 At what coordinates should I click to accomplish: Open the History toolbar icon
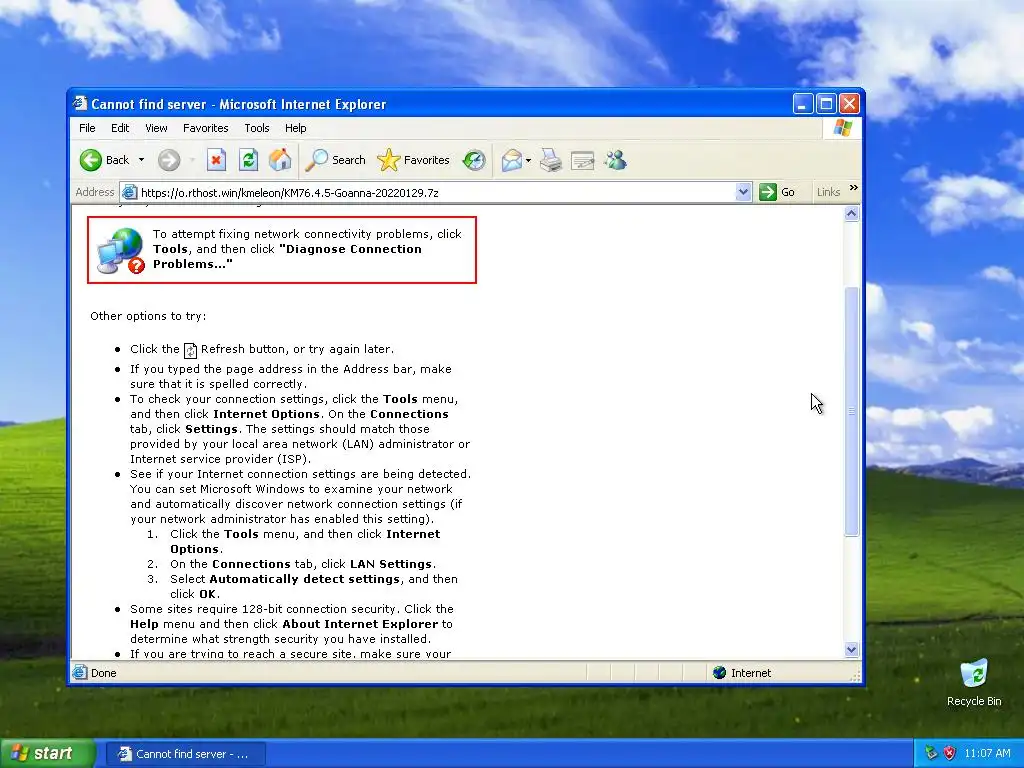click(474, 160)
